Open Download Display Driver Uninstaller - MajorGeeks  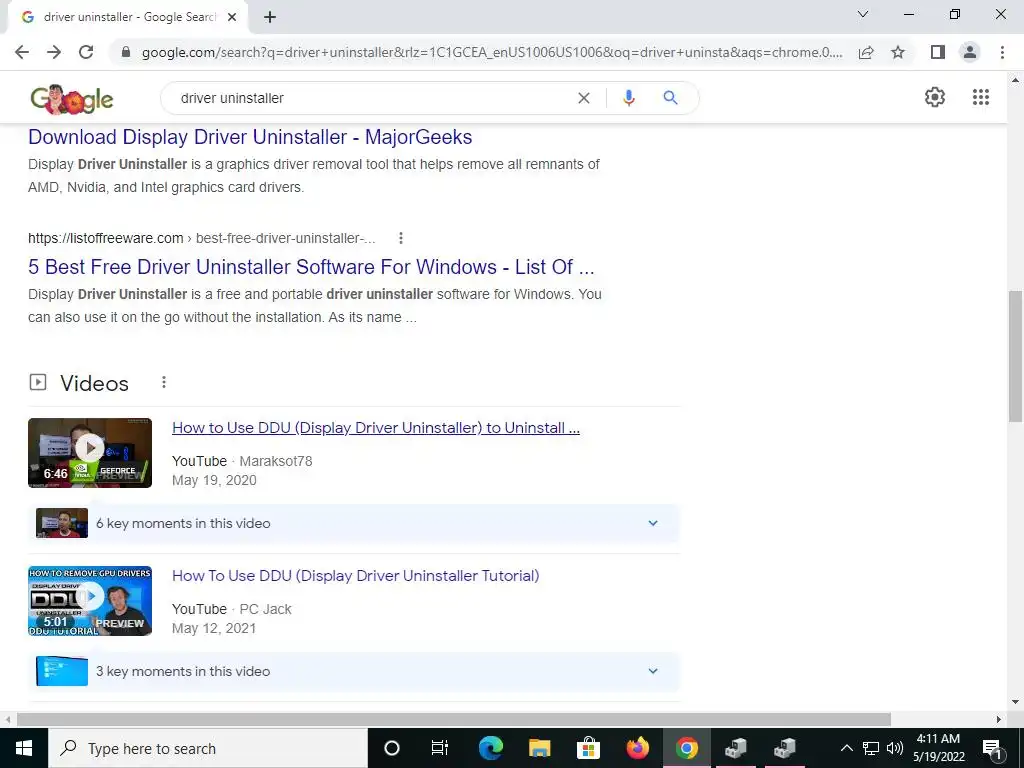[250, 137]
